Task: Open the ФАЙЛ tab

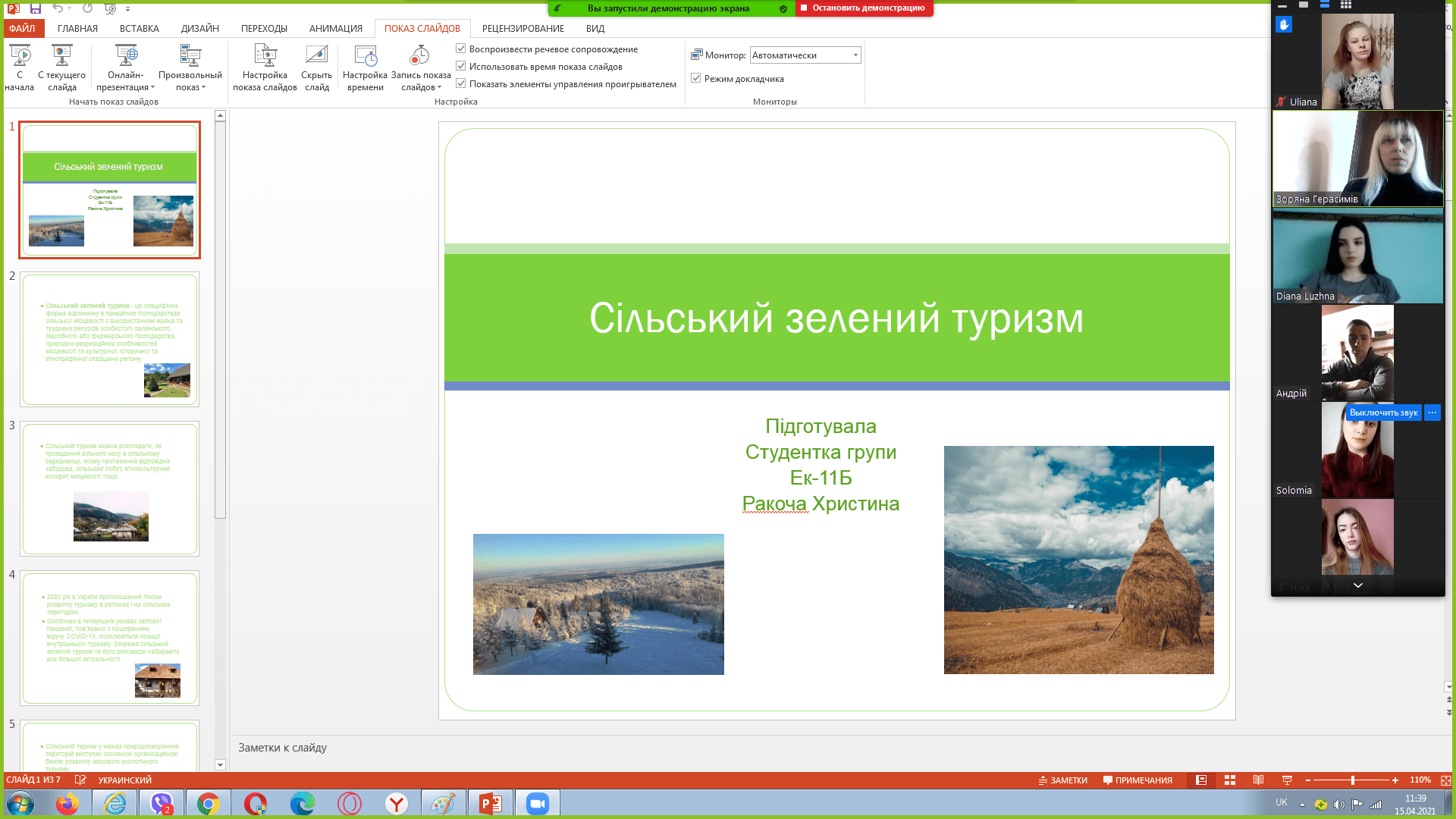Action: [22, 28]
